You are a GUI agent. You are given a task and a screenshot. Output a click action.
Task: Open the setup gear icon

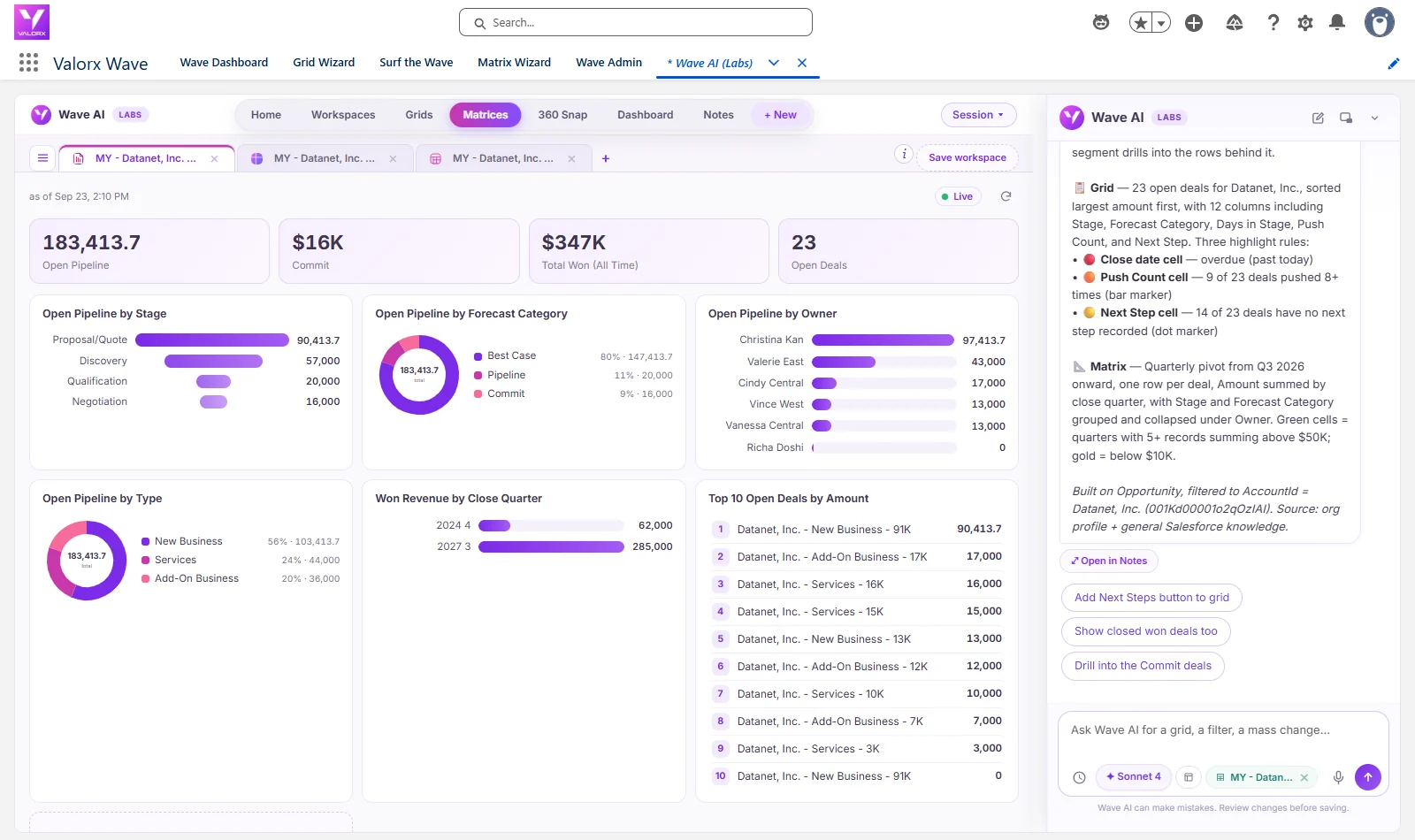[1305, 23]
